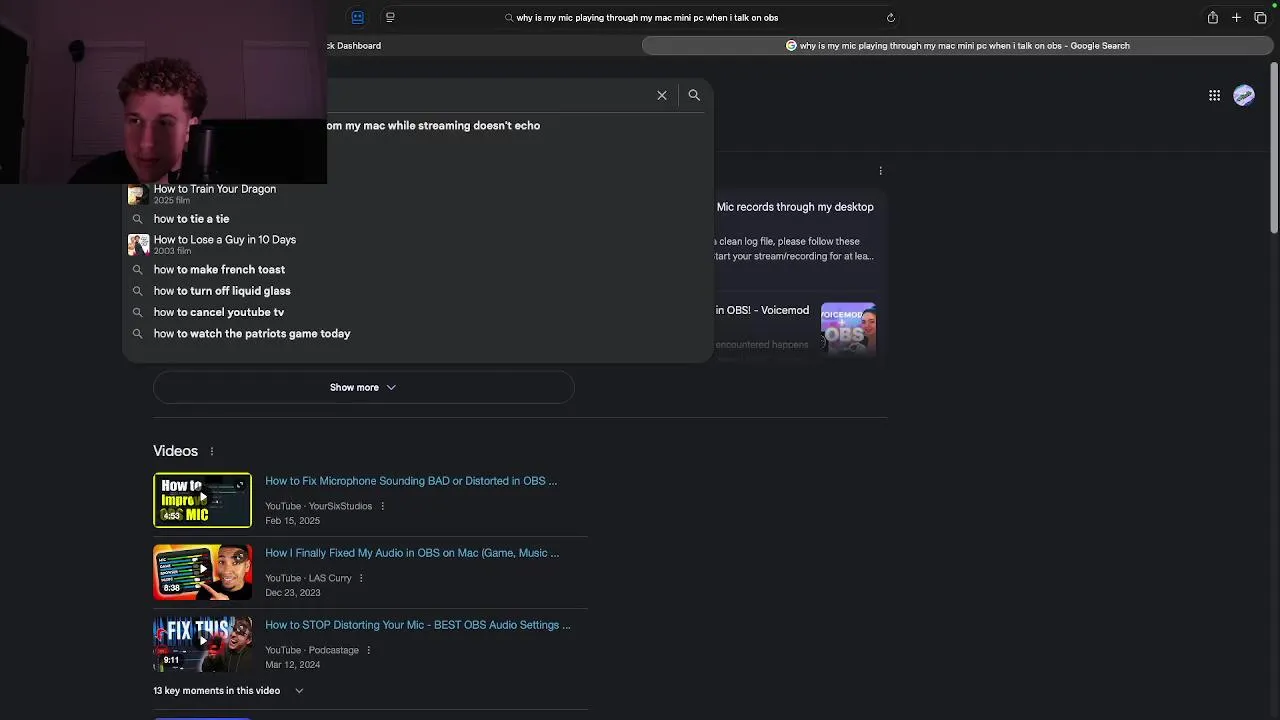The image size is (1280, 720).
Task: Open more options for Podcastage result
Action: click(368, 650)
